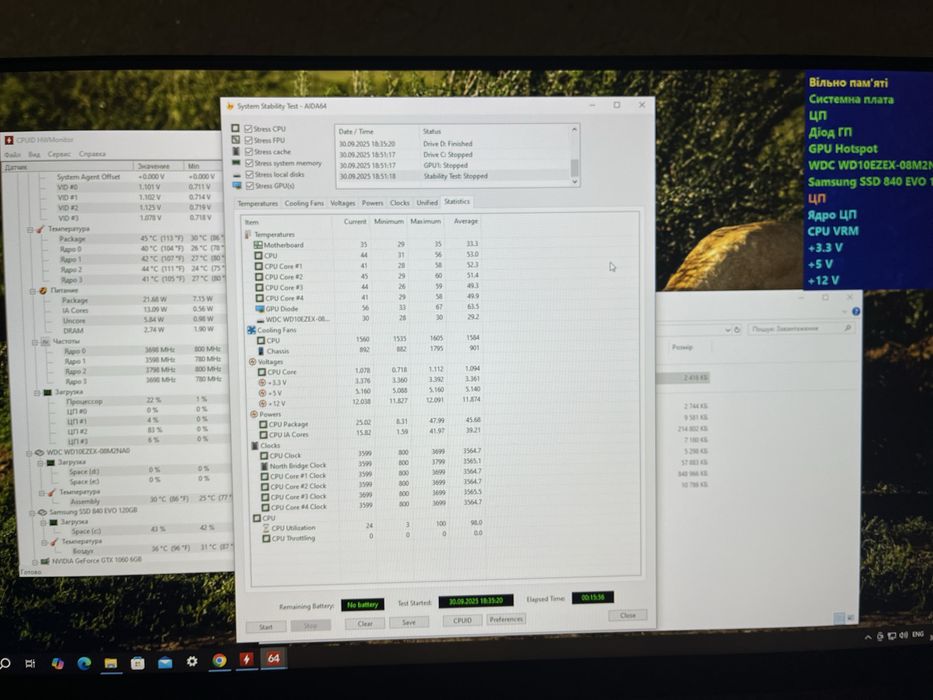The height and width of the screenshot is (700, 933).
Task: Click Voltages group icon in AIDA64
Action: [252, 362]
